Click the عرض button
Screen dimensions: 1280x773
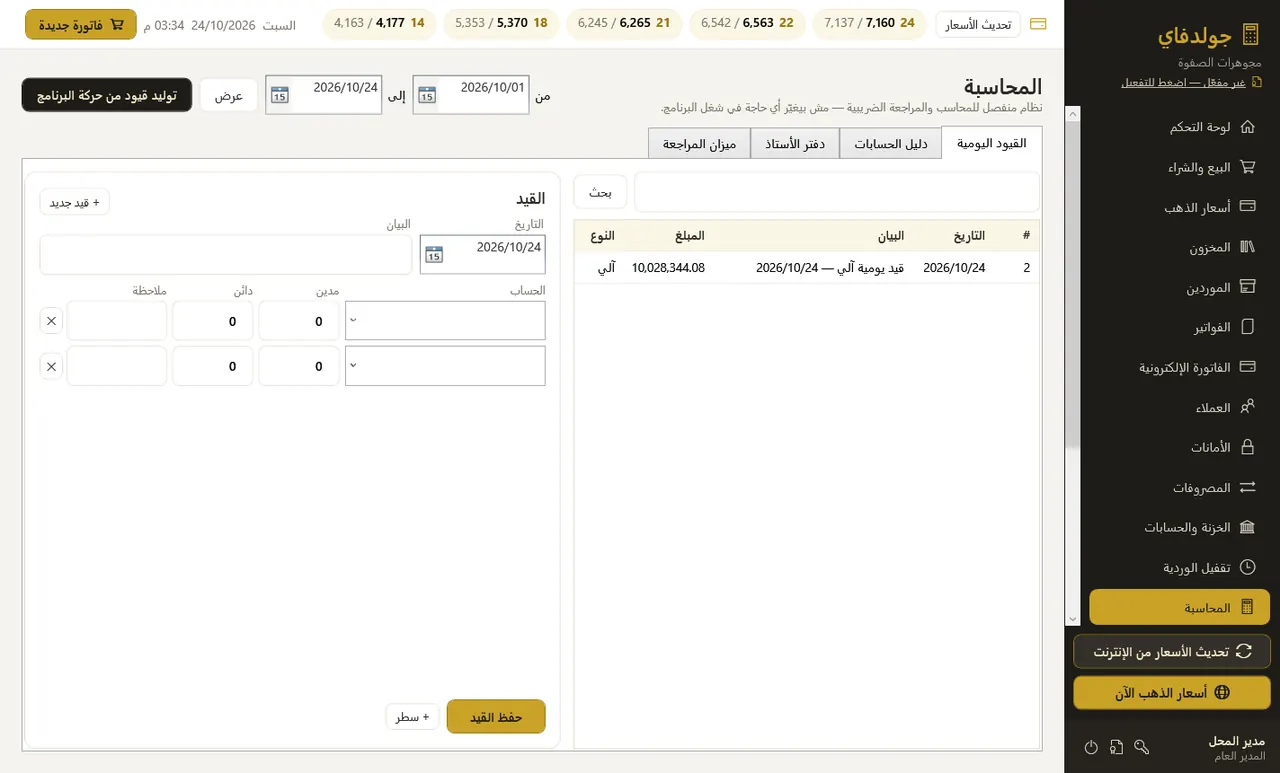(229, 95)
